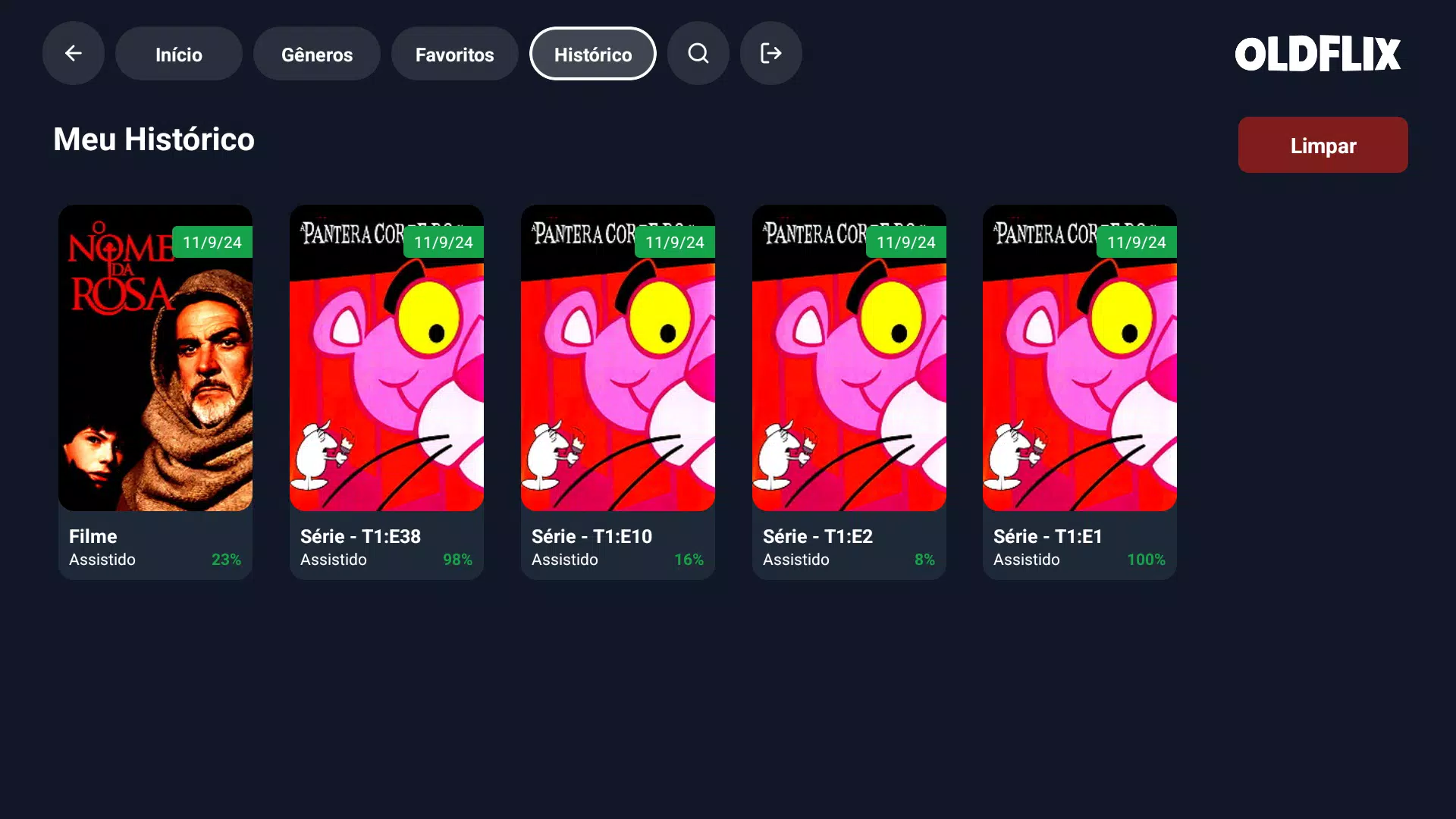Click the date badge on the T1:E2 card

pos(906,243)
